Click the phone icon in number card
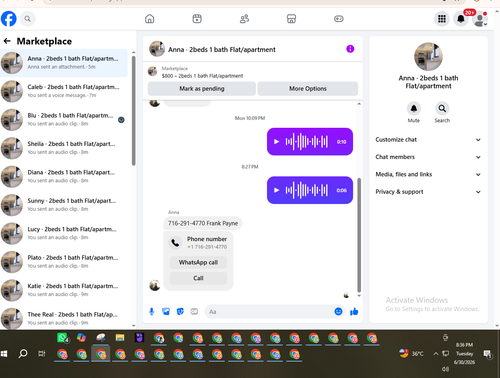 (x=175, y=243)
